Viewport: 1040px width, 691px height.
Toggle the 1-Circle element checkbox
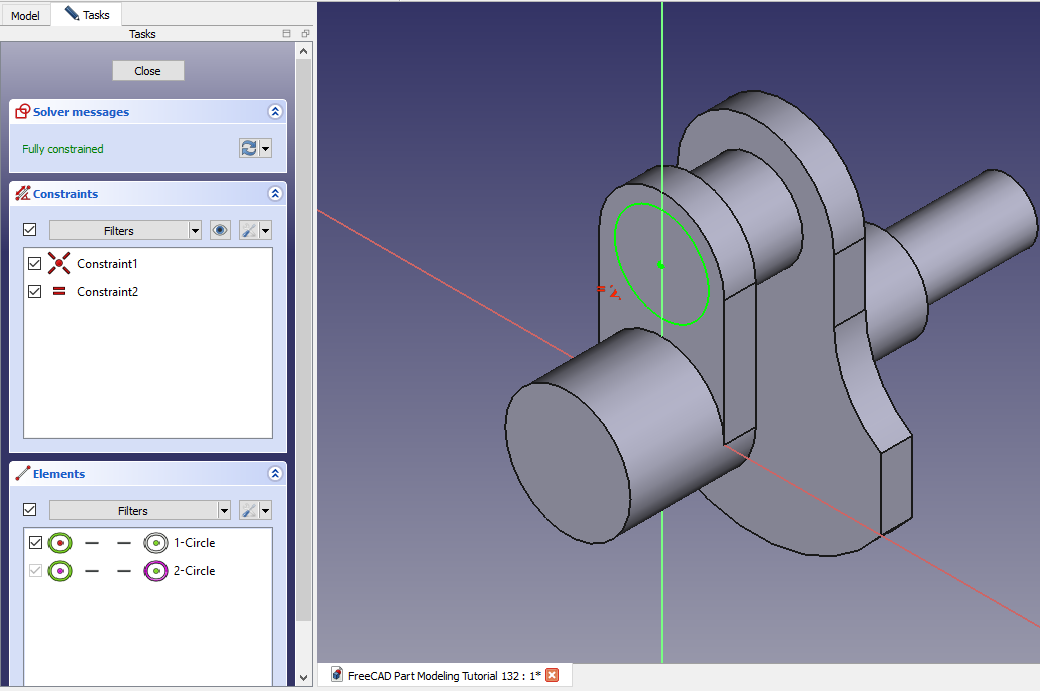(35, 543)
